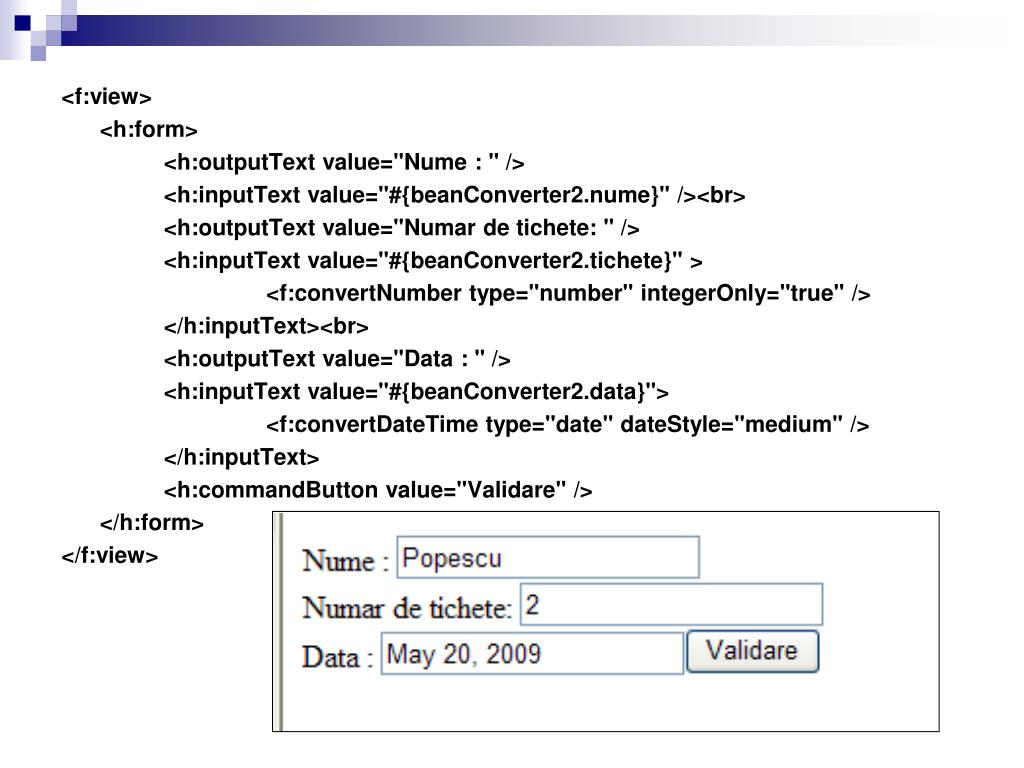Click the outputText line "Numar de tichete: "
The width and height of the screenshot is (1024, 768).
point(402,228)
